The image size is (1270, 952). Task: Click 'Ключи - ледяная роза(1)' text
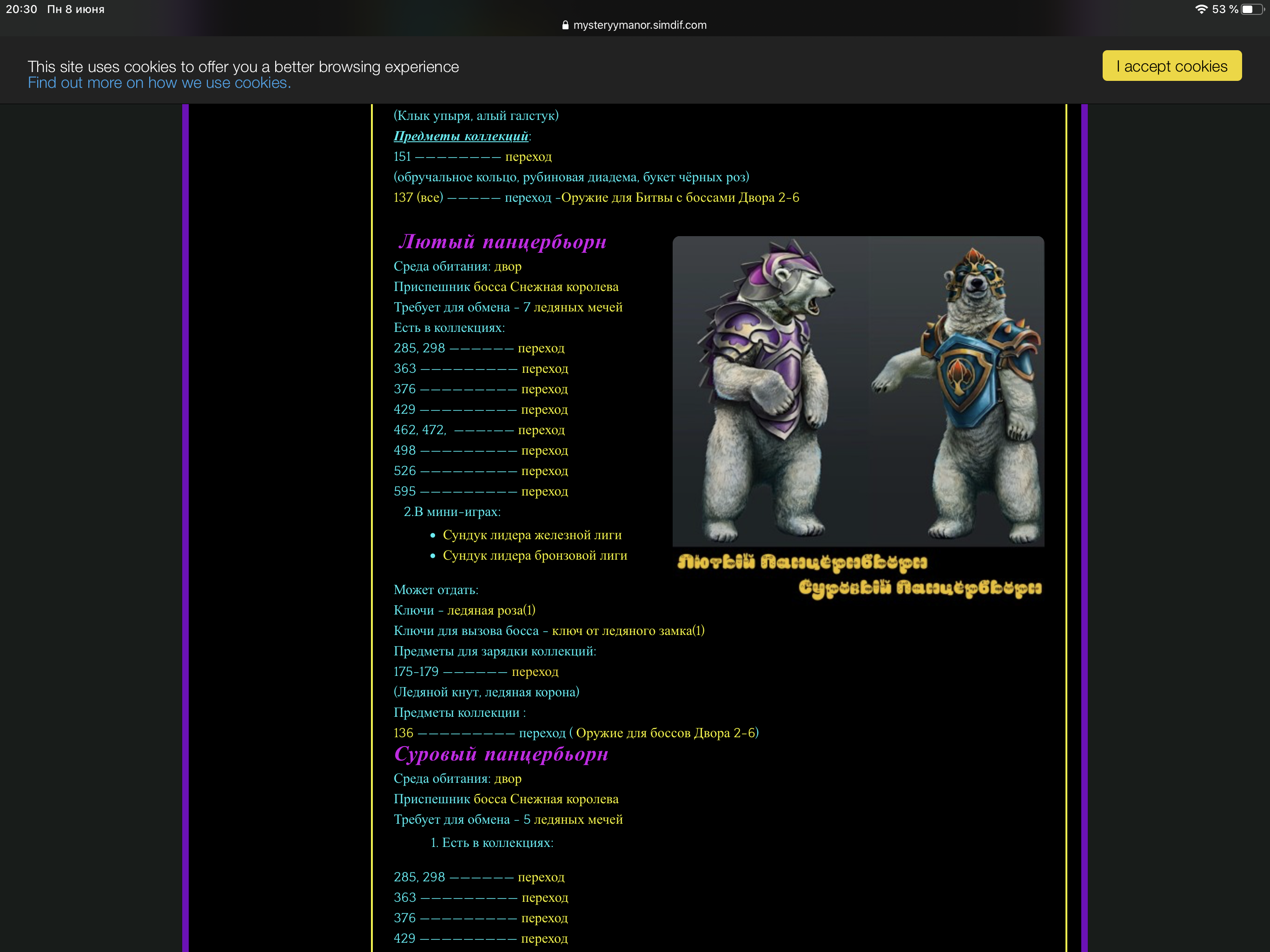point(464,610)
